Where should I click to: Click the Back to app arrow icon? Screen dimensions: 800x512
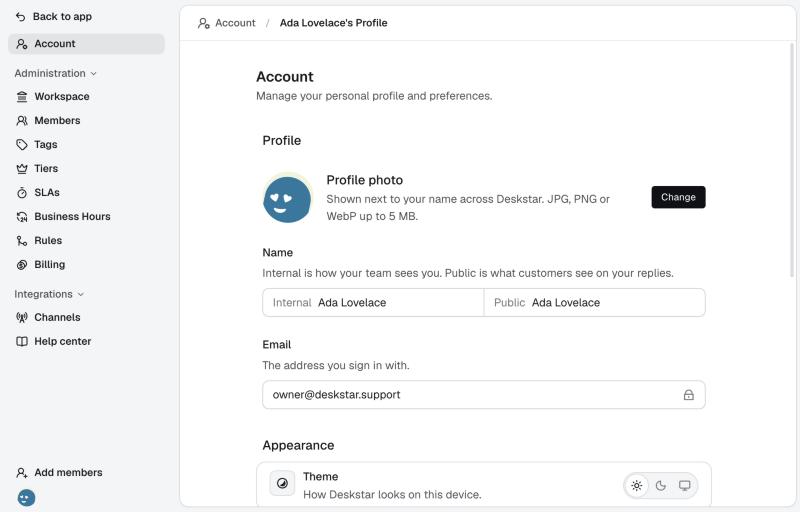pos(20,17)
